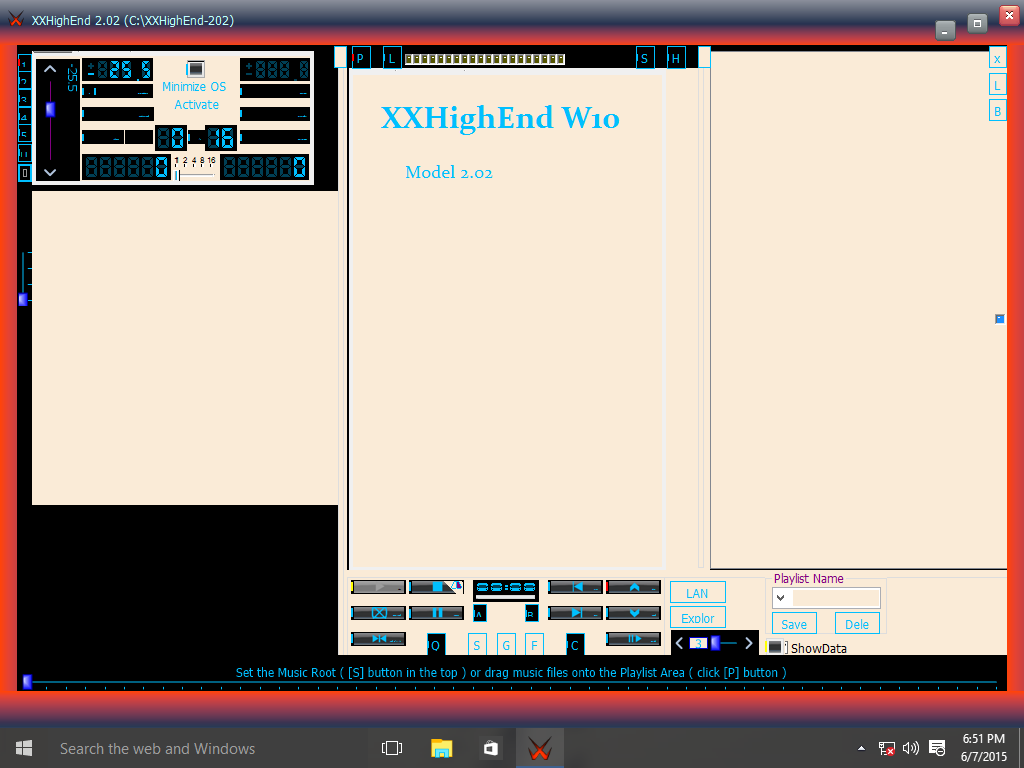Select preset 5 on left strip
Screen dimensions: 1024x768
pos(24,135)
